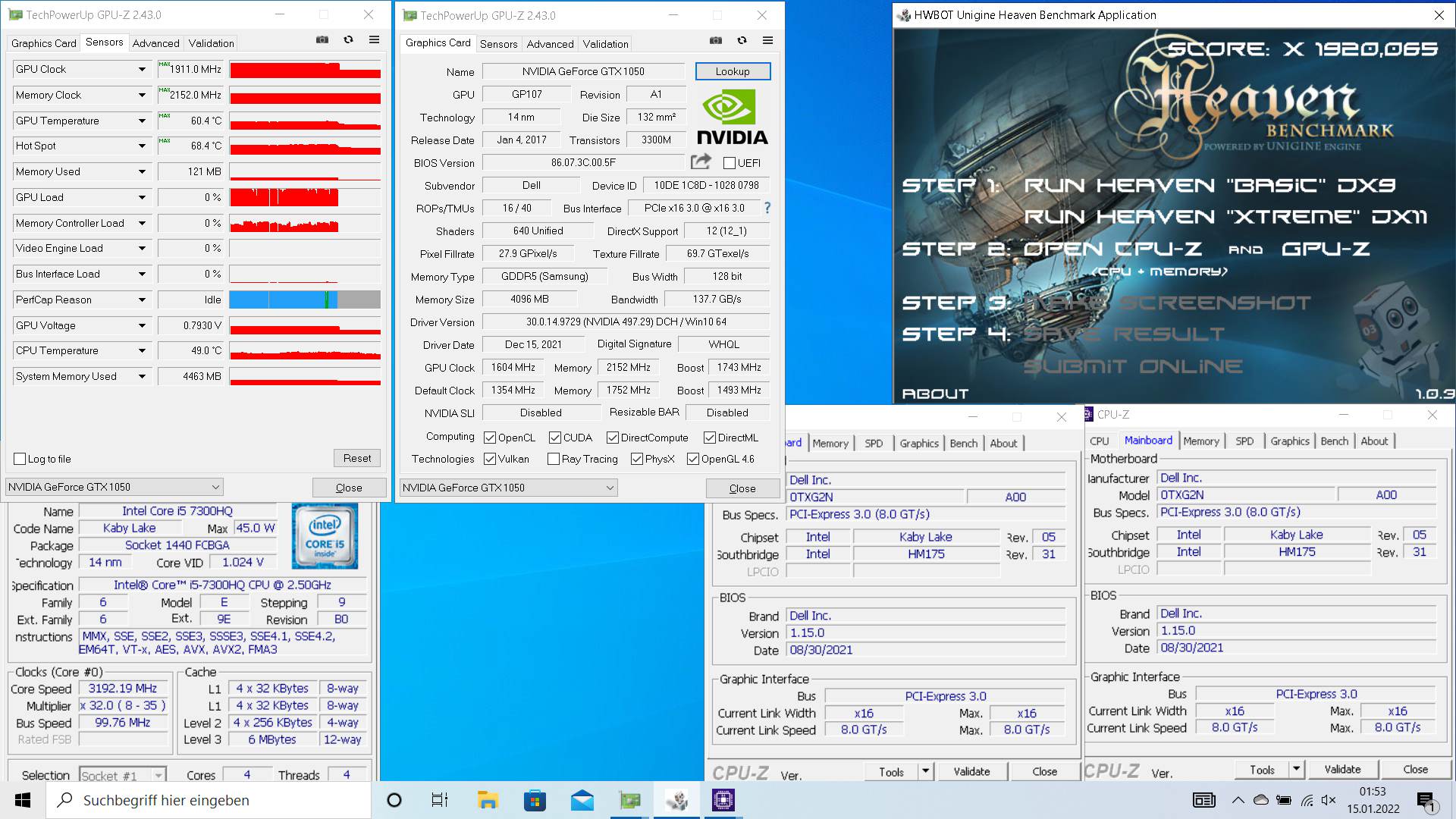1456x819 pixels.
Task: Click refresh icon in GPU-Z Graphics Card window
Action: [x=742, y=40]
